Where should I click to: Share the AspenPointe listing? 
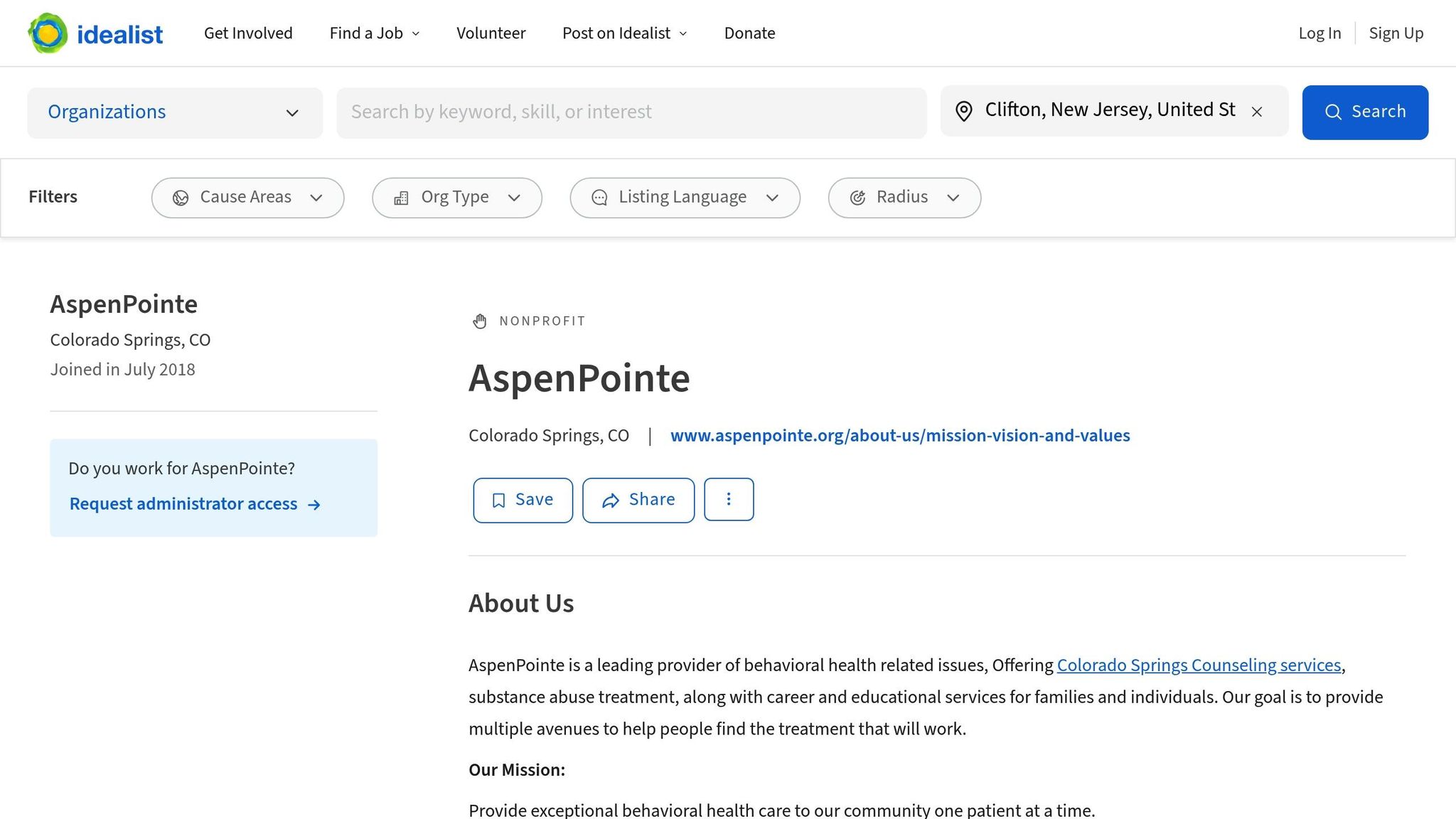(x=638, y=500)
